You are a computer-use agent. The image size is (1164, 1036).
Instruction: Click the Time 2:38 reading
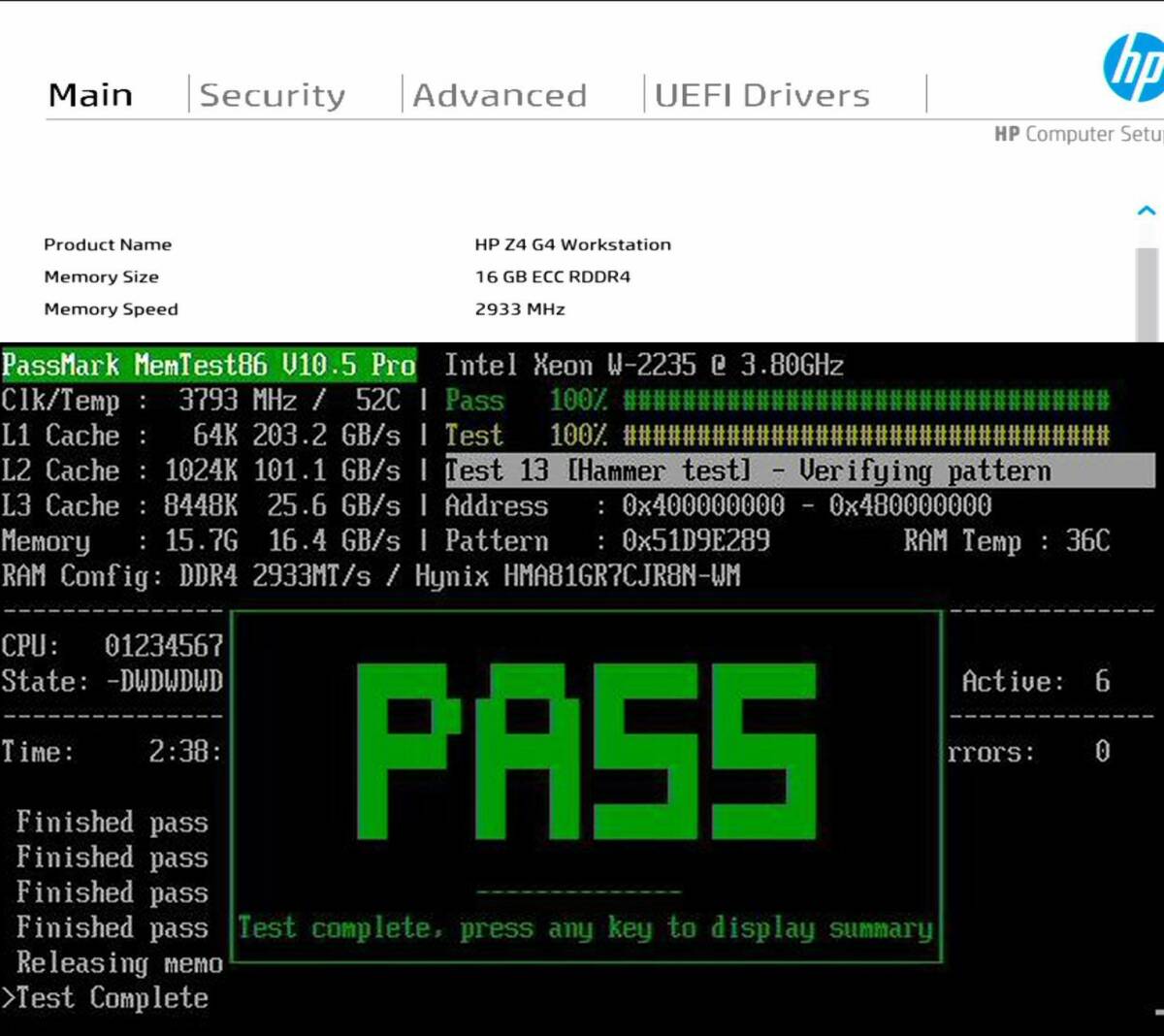coord(113,752)
